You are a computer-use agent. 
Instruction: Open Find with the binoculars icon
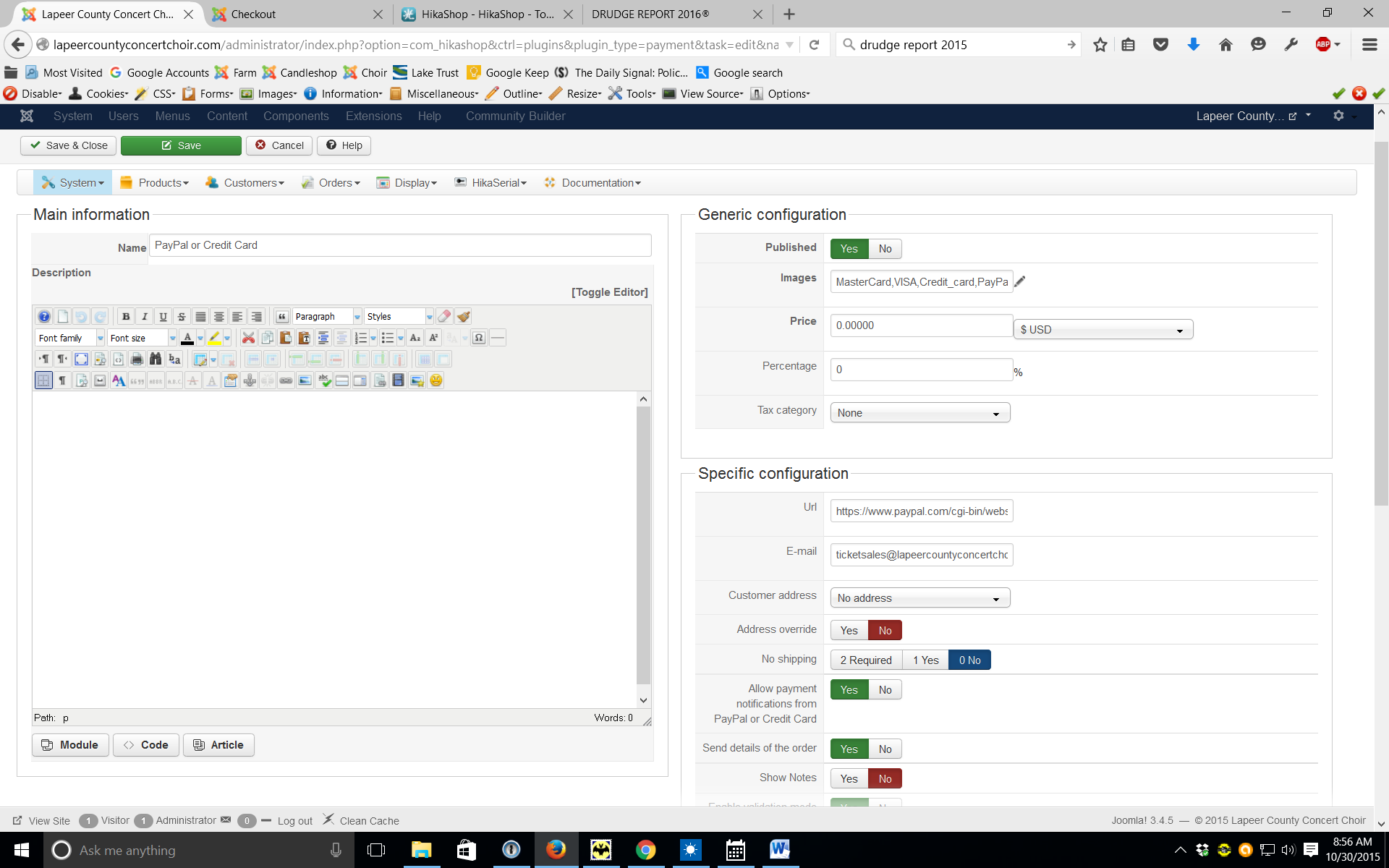155,359
